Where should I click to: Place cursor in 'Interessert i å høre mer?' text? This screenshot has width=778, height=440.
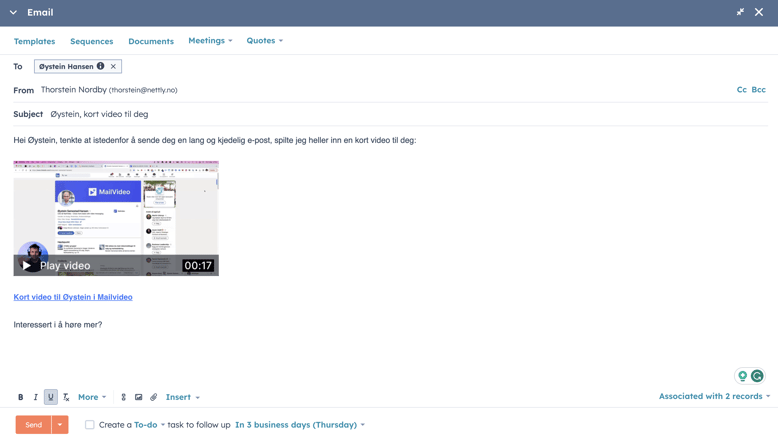pyautogui.click(x=58, y=325)
